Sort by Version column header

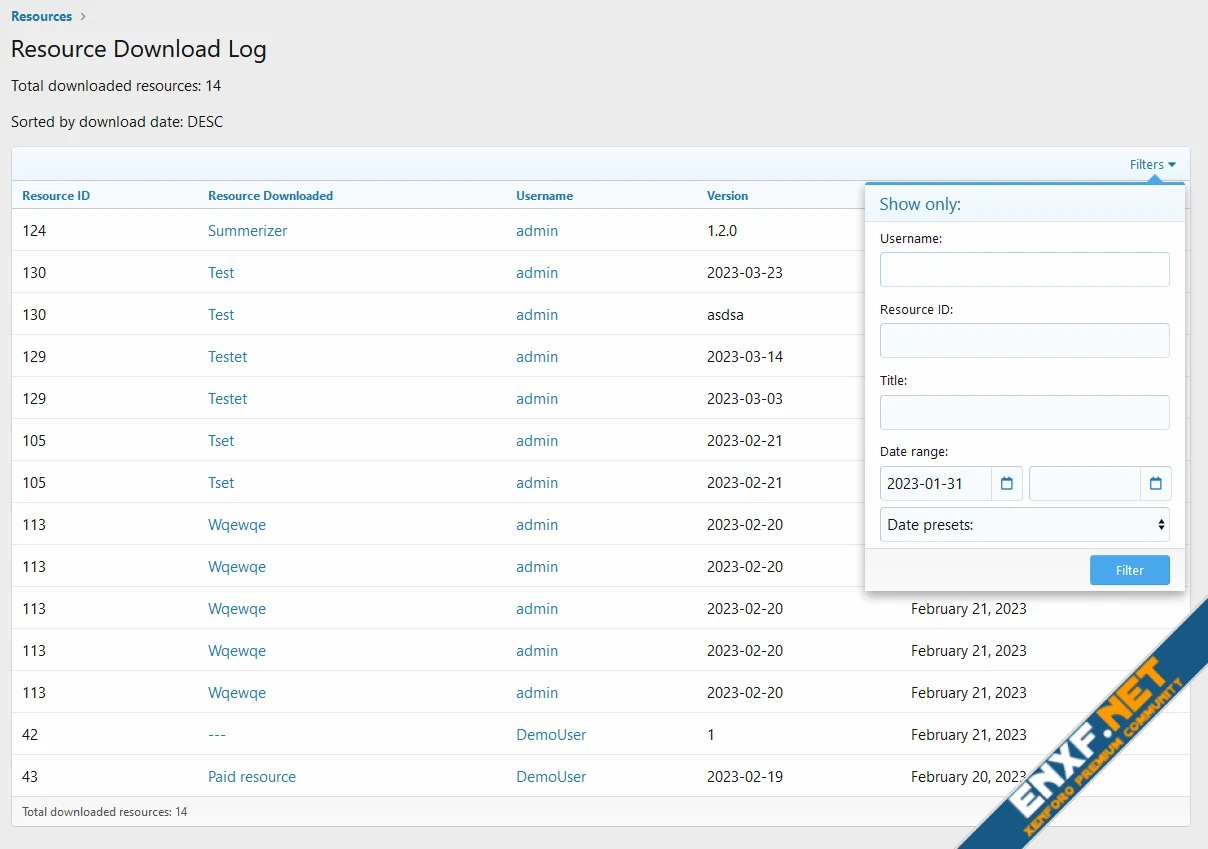[x=727, y=196]
